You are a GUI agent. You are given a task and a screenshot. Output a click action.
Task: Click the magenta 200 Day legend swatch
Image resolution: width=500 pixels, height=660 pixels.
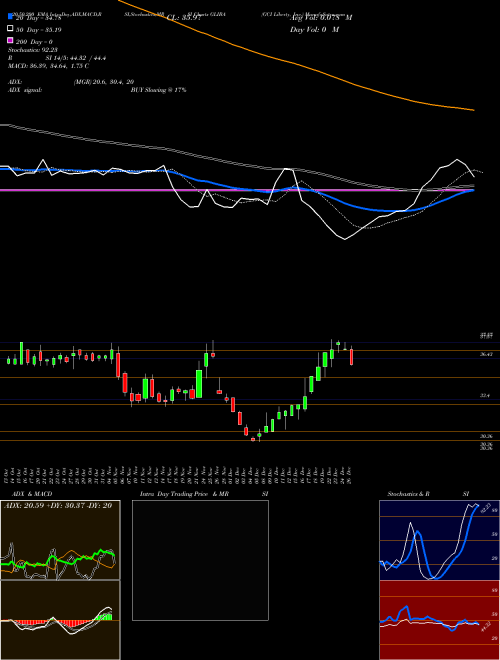[10, 40]
